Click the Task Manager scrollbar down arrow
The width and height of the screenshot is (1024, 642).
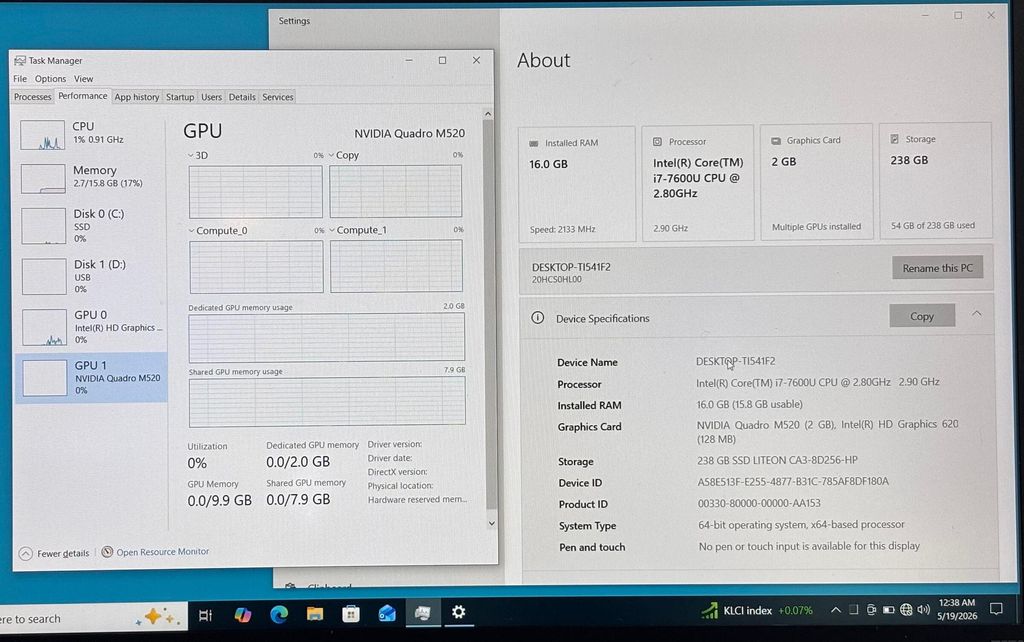pyautogui.click(x=491, y=523)
